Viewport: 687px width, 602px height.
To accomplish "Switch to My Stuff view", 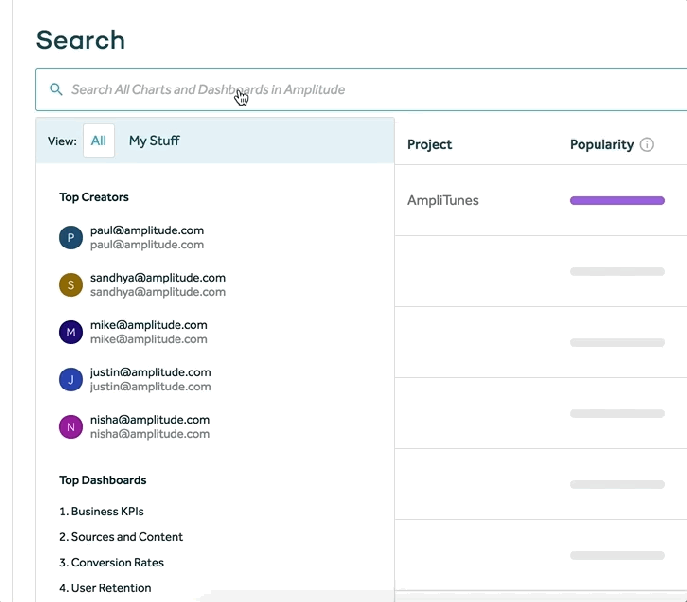I will [154, 141].
